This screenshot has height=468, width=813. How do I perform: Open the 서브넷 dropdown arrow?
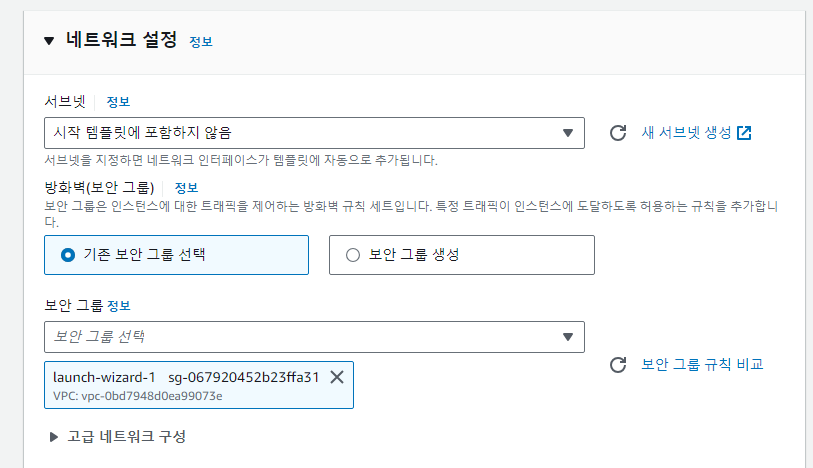click(x=568, y=133)
